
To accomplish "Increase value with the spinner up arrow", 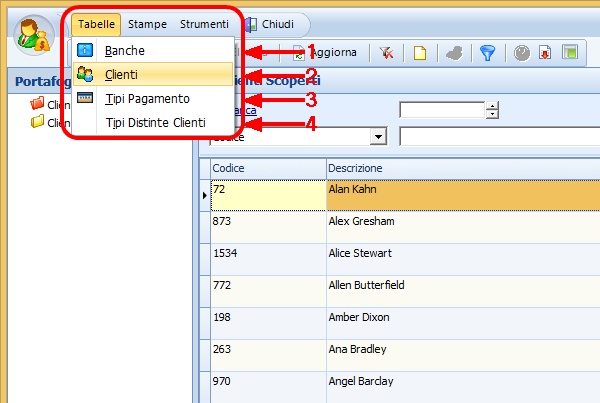I will click(491, 106).
